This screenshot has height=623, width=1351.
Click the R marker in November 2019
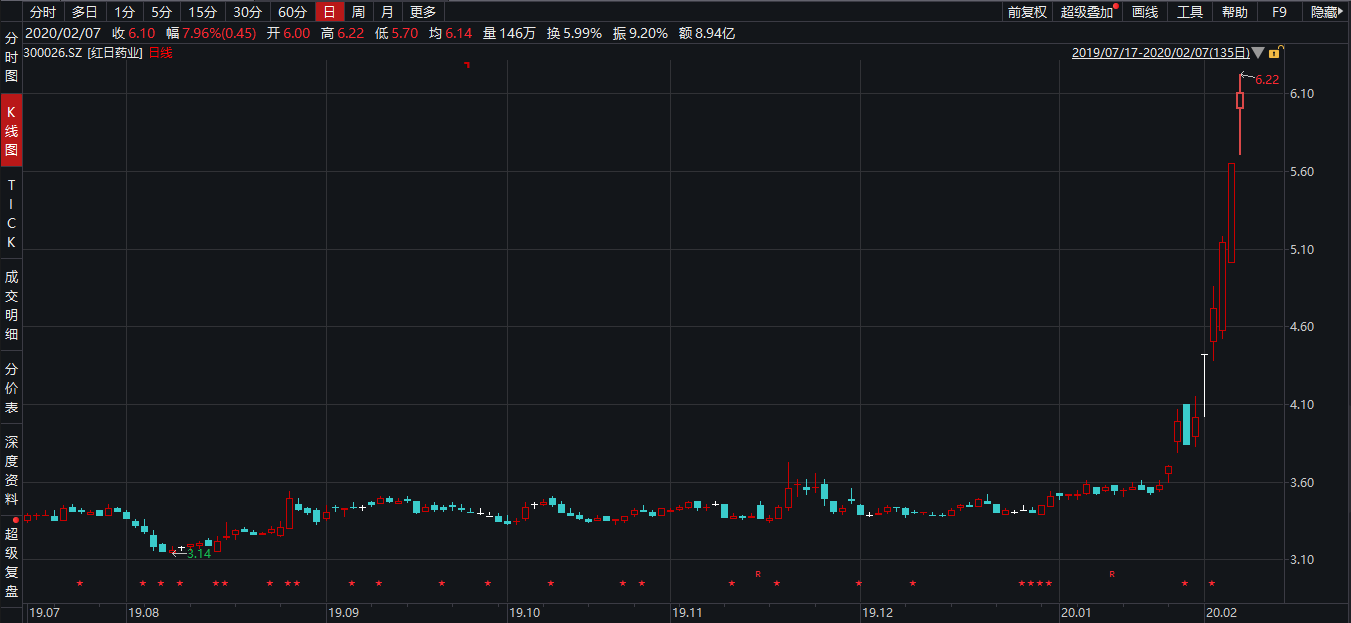coord(758,574)
